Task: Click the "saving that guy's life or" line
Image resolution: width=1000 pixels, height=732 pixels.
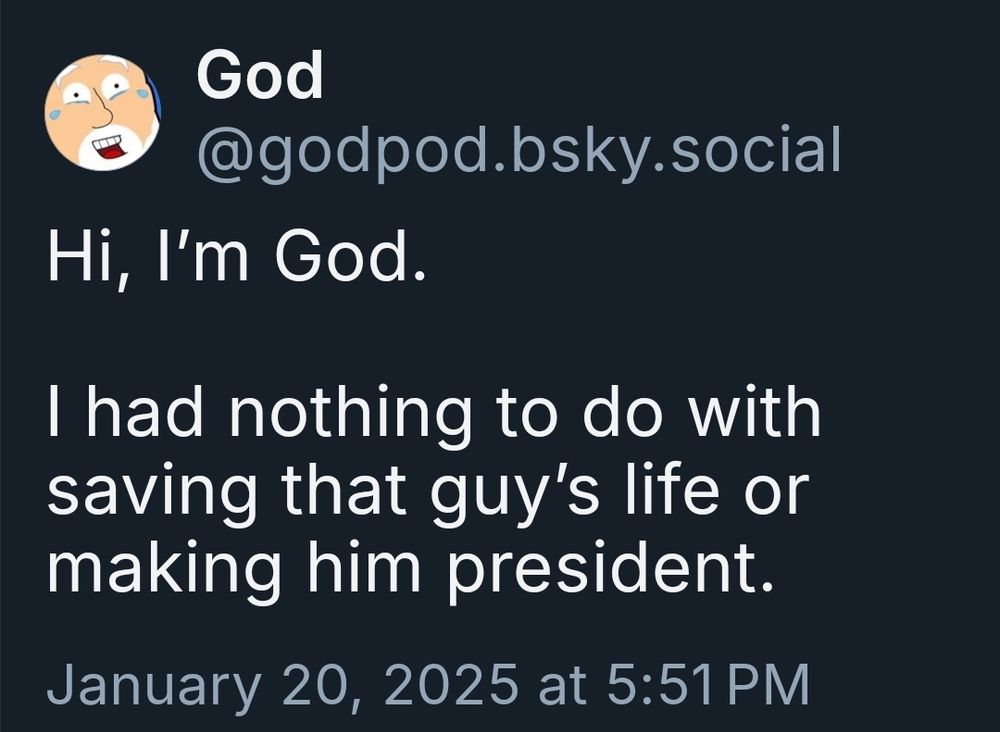Action: click(427, 493)
